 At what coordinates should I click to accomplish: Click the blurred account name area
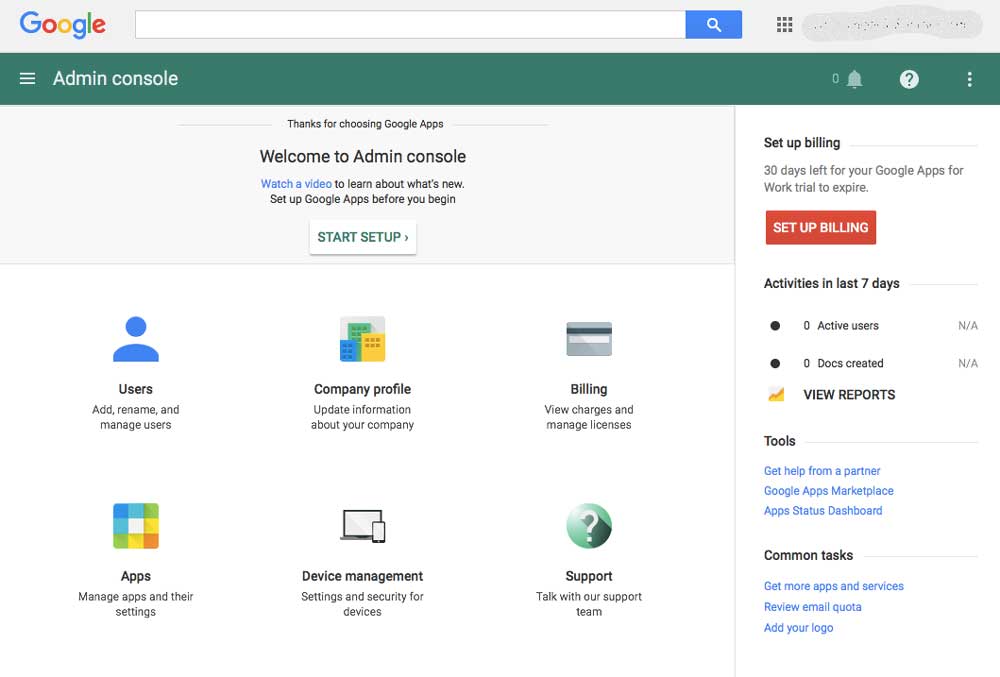click(x=892, y=25)
